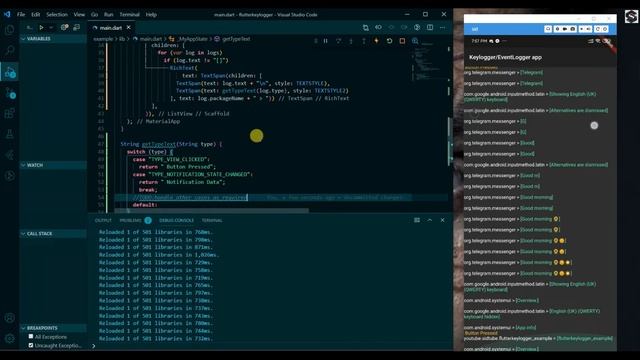Click the debug toolbar drag handle

316,41
